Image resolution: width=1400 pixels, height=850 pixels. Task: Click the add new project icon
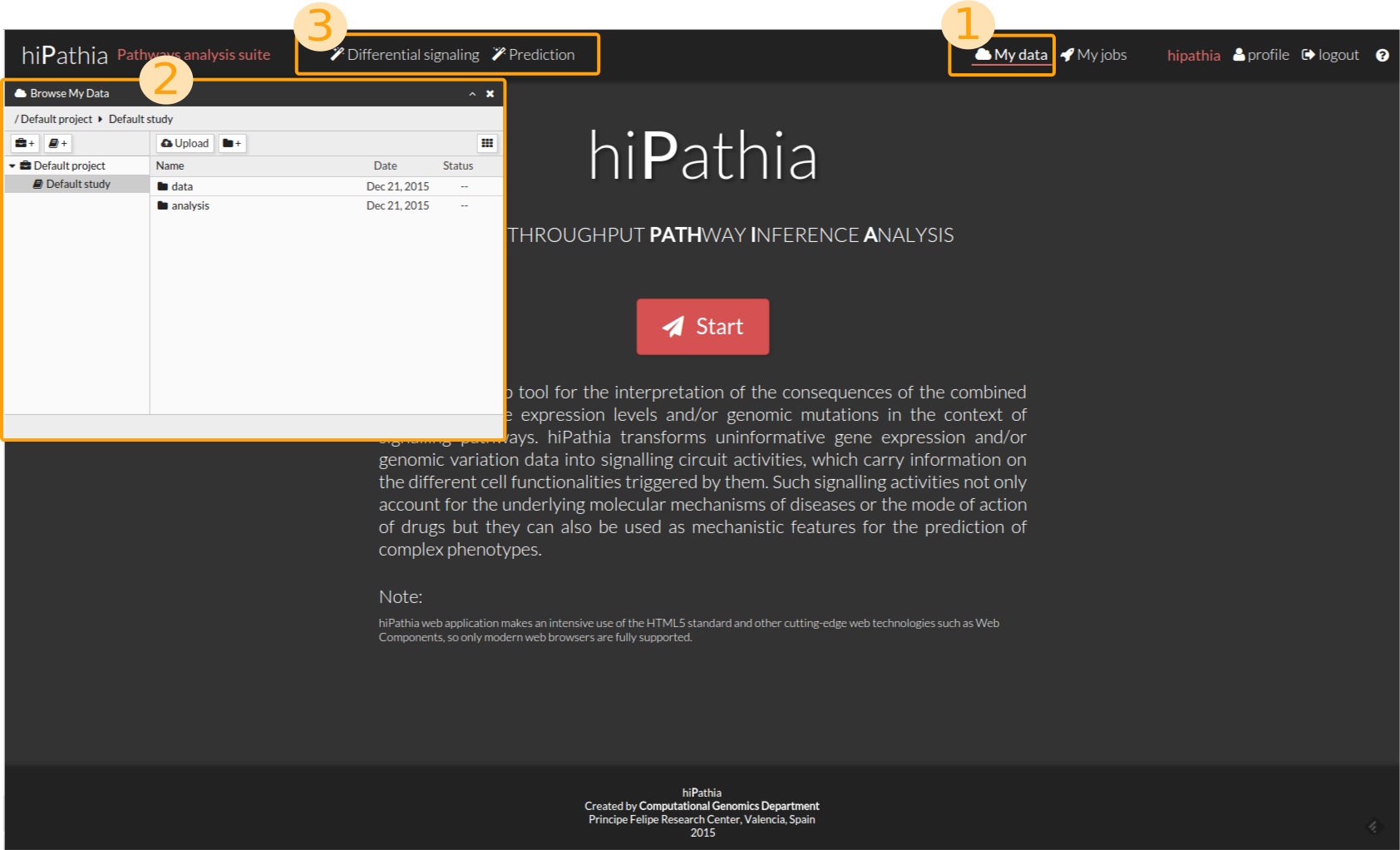tap(25, 143)
